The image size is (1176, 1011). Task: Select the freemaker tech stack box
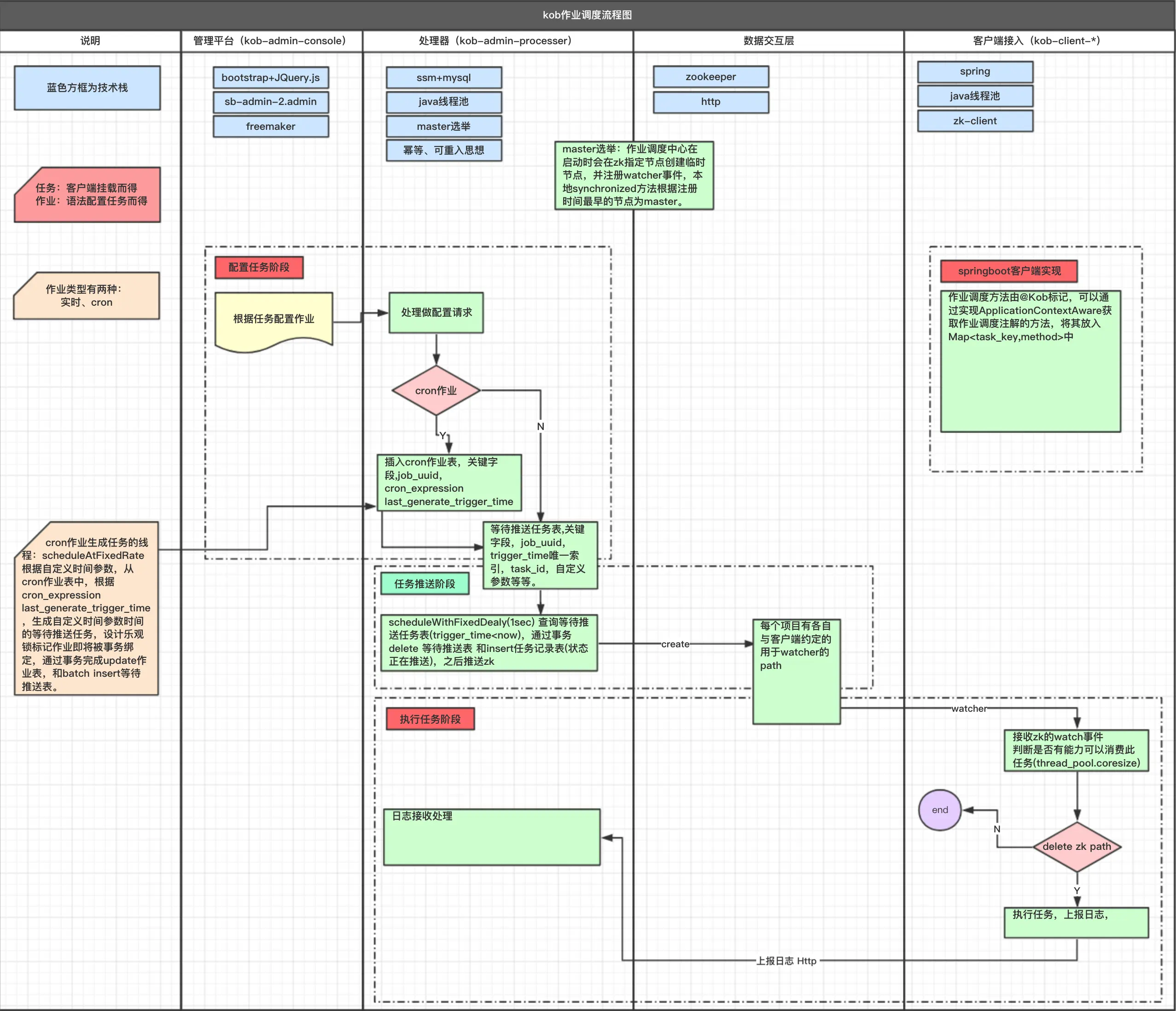click(271, 127)
